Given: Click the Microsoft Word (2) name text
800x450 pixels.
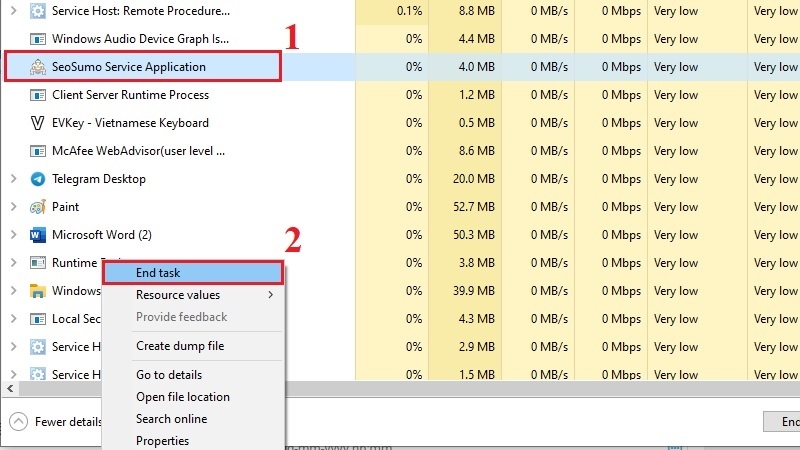Looking at the screenshot, I should click(102, 235).
